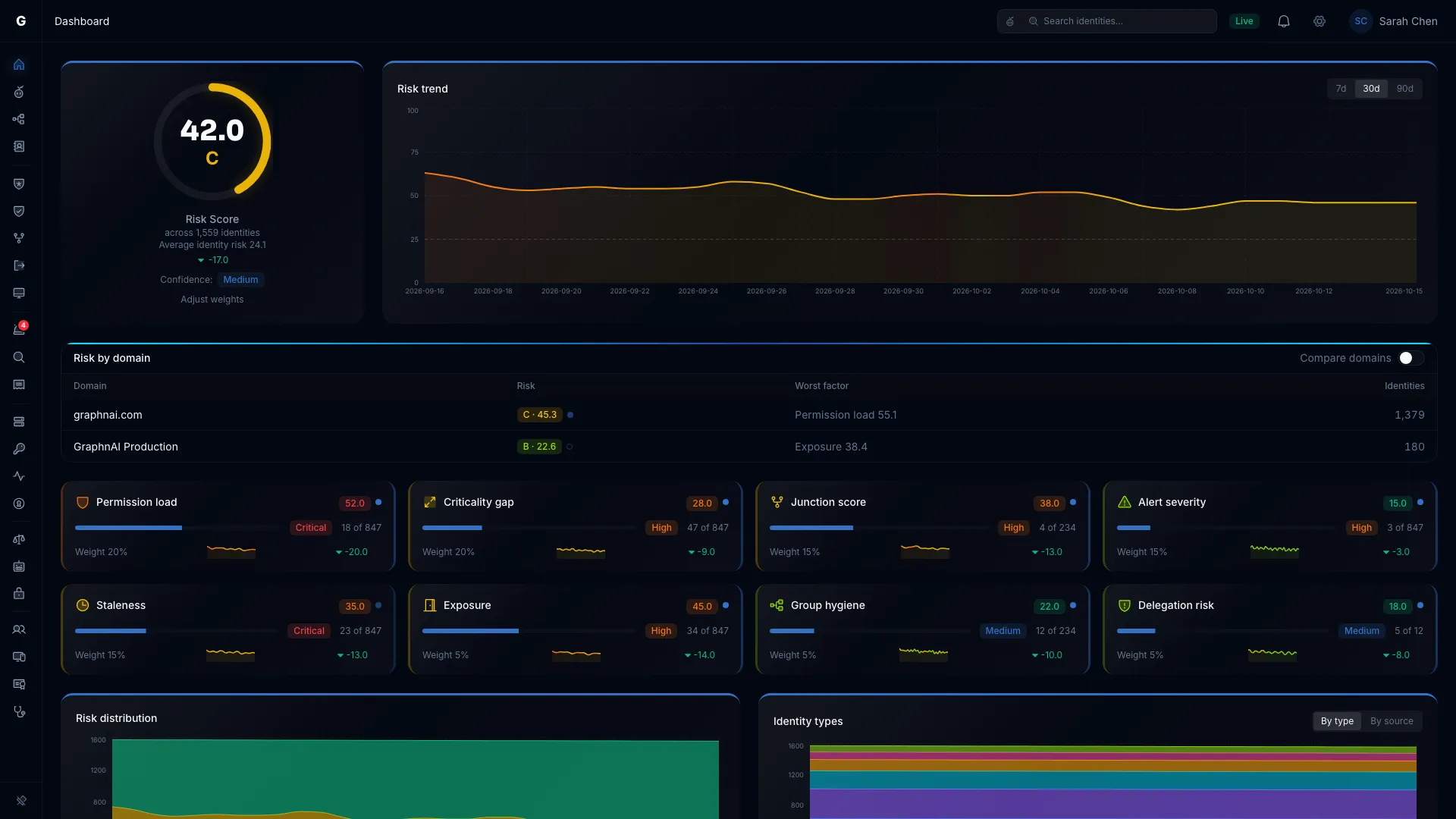Select the 90d range on Risk trend
The width and height of the screenshot is (1456, 819).
pyautogui.click(x=1404, y=89)
